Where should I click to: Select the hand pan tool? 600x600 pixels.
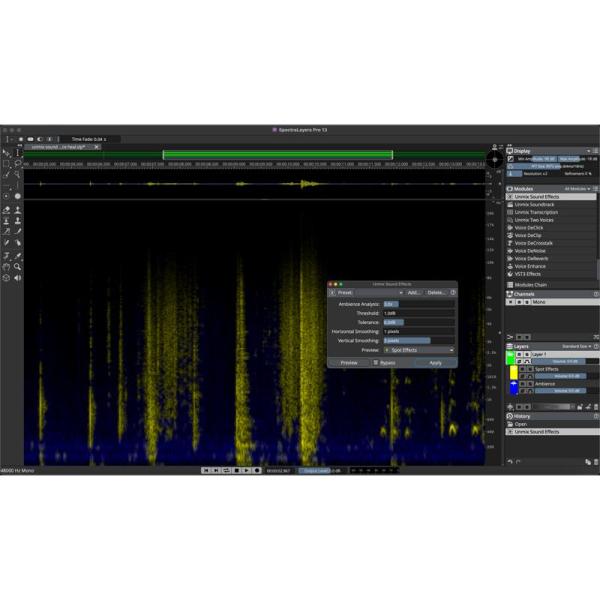7,267
